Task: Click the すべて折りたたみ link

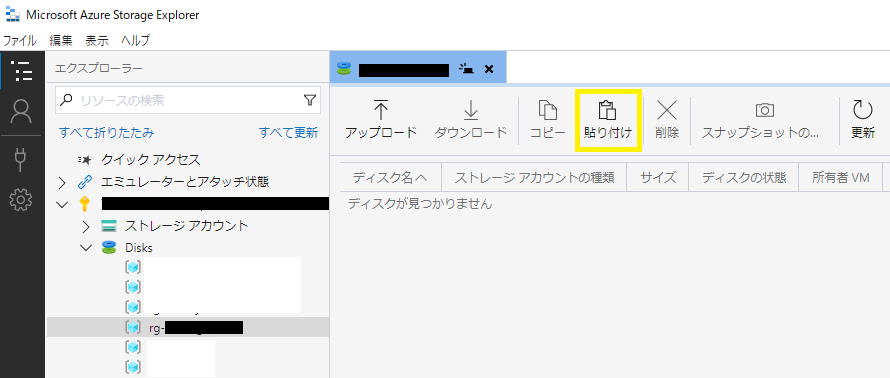Action: tap(107, 132)
